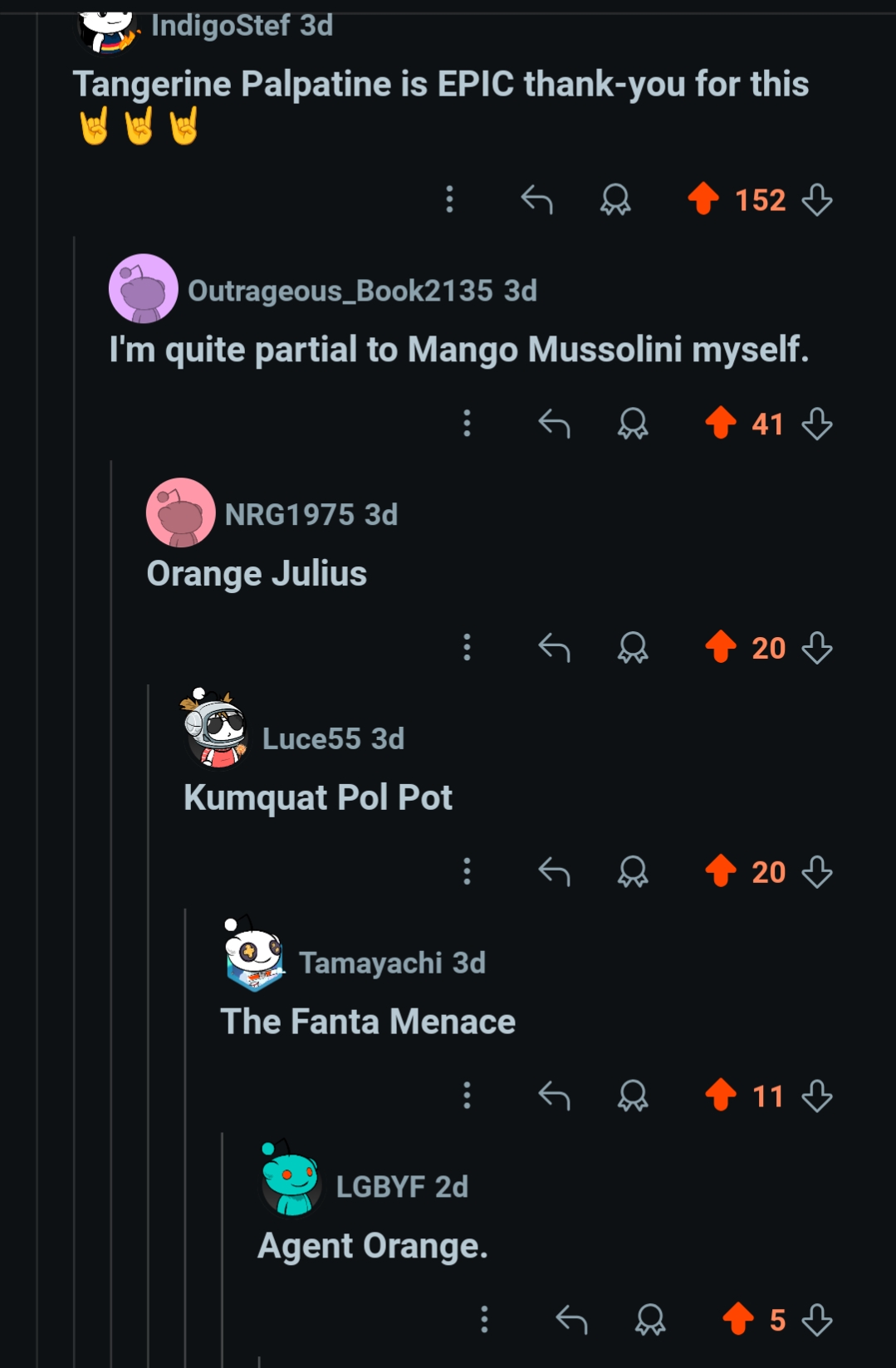The width and height of the screenshot is (896, 1368).
Task: Reply to LGBYF's Agent Orange comment
Action: pos(571,1319)
